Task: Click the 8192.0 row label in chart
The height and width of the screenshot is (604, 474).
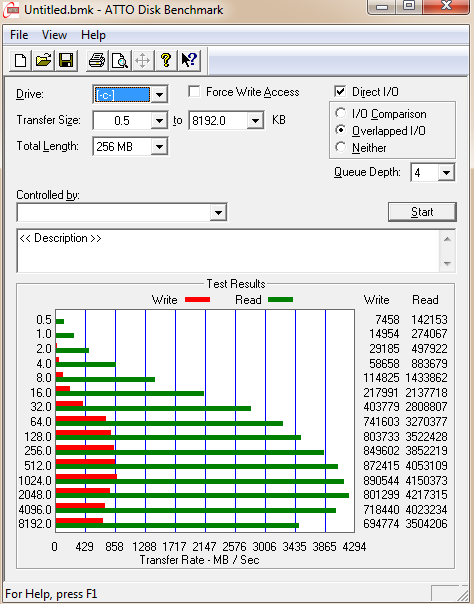Action: click(35, 523)
